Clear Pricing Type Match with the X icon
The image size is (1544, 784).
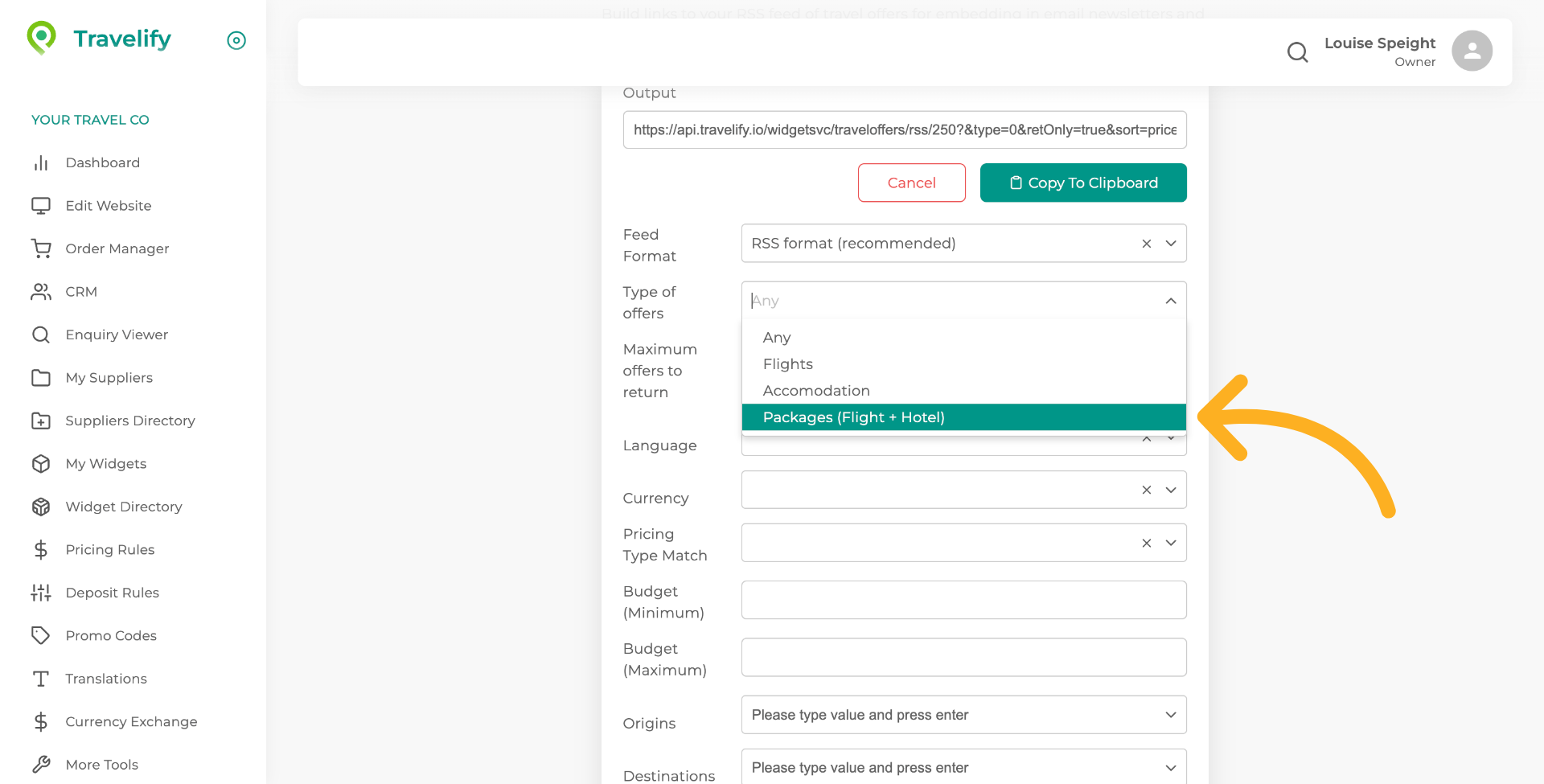1147,543
